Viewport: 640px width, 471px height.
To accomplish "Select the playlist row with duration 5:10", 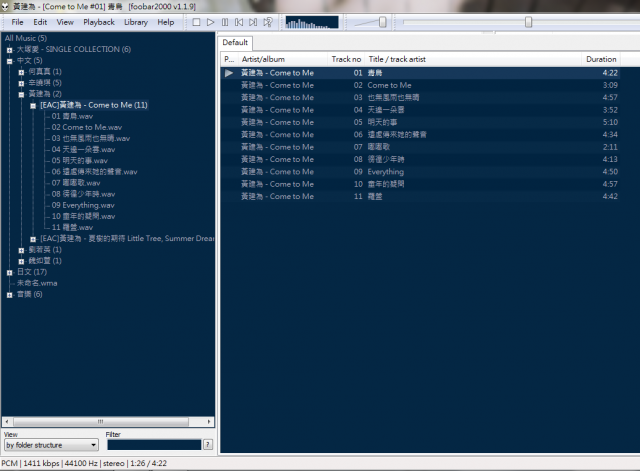I will point(420,122).
